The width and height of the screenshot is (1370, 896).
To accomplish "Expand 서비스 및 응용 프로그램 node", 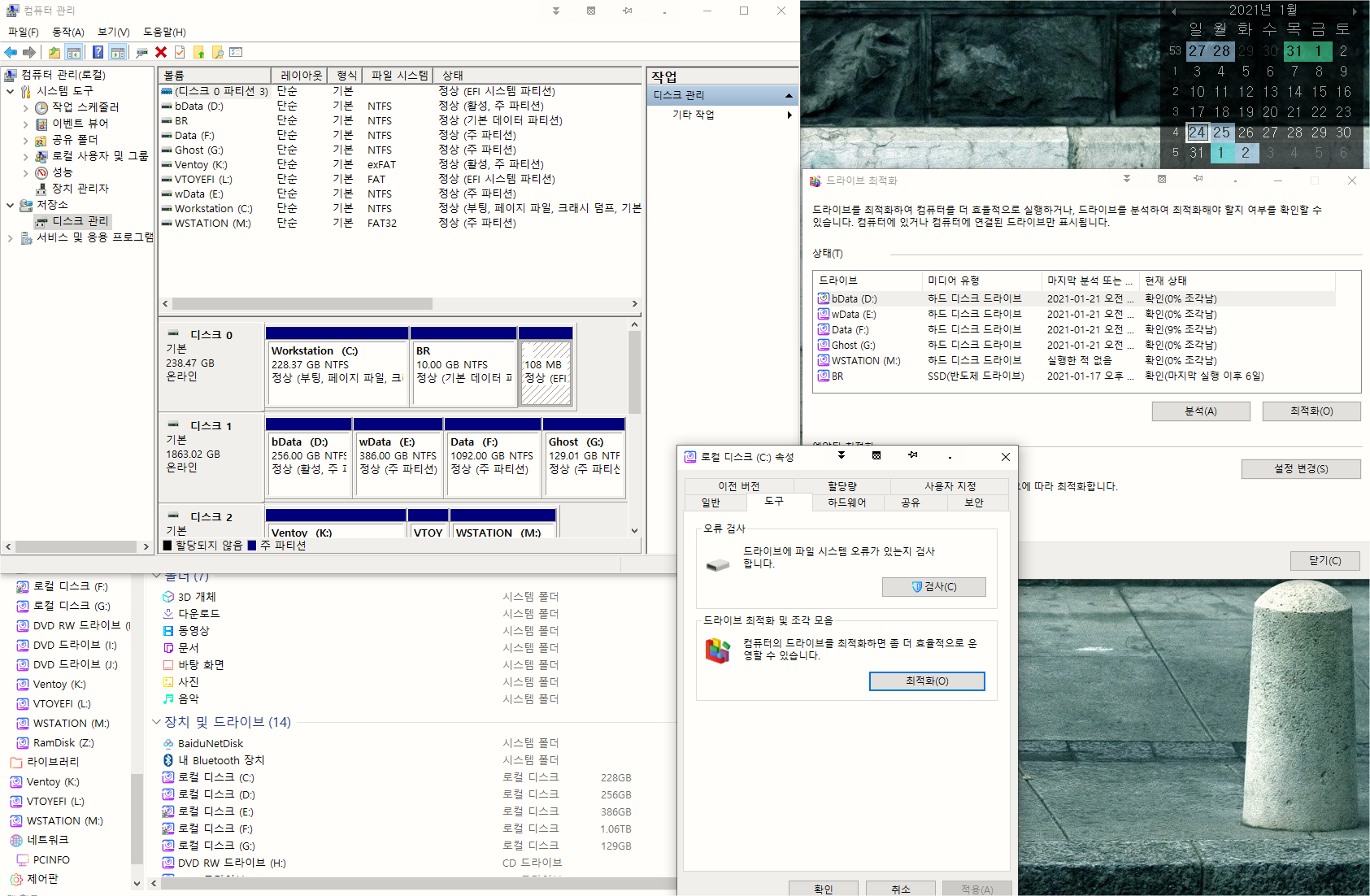I will point(10,237).
